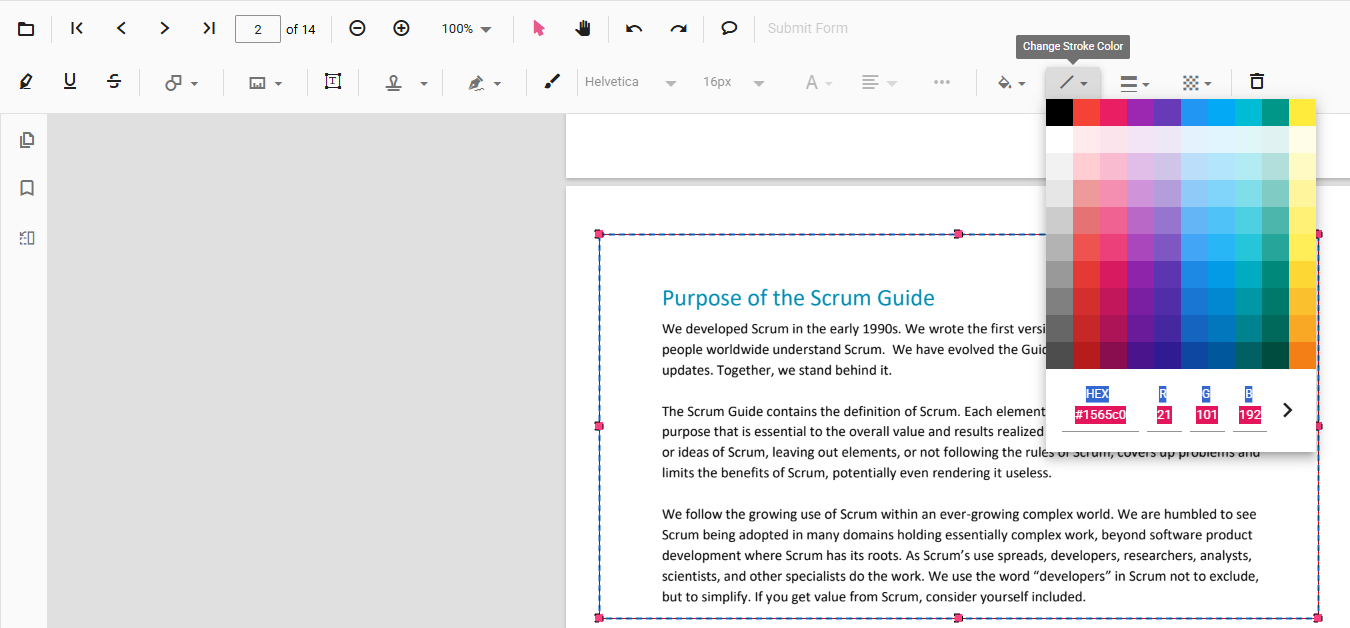Delete the selected annotation with trash icon

(1257, 82)
